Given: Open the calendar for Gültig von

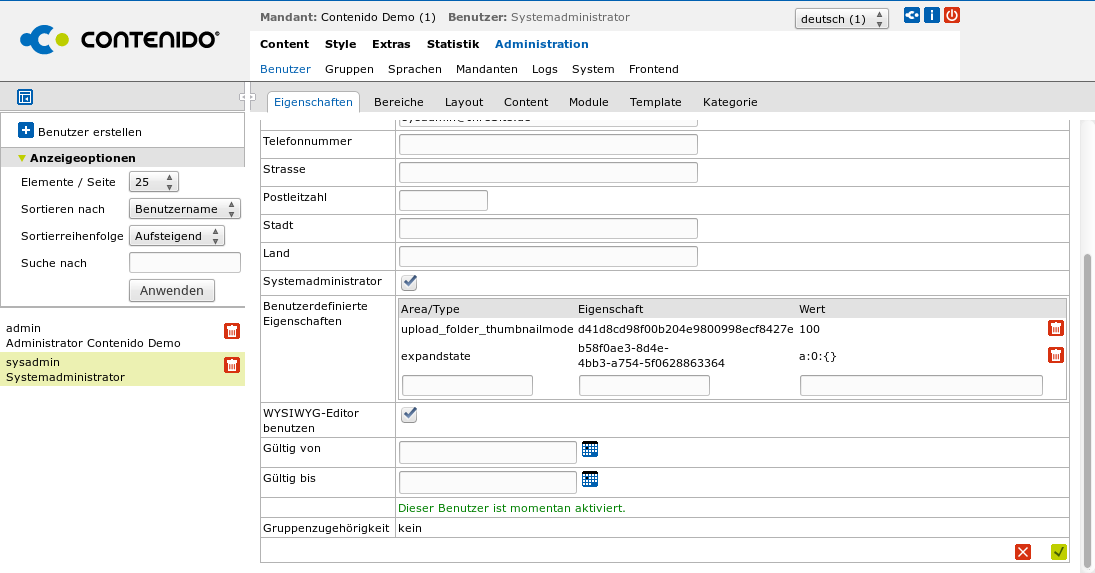Looking at the screenshot, I should (x=590, y=449).
